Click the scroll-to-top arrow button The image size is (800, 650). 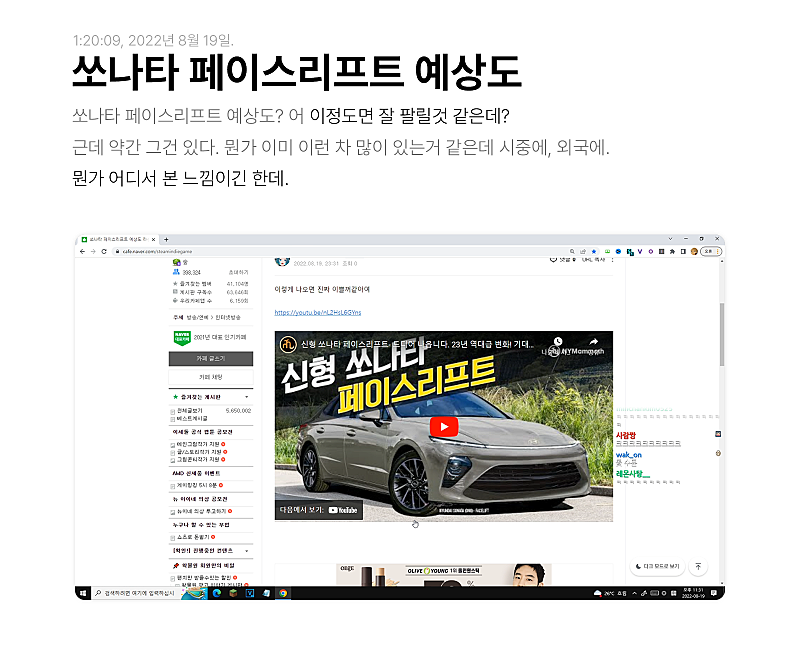click(698, 566)
